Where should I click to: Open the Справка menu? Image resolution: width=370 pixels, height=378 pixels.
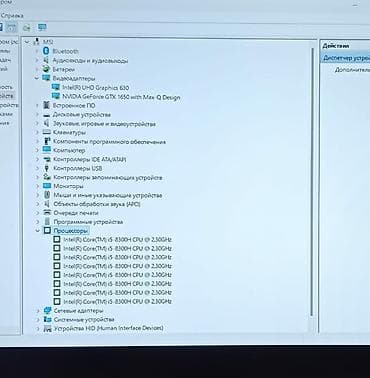point(12,15)
